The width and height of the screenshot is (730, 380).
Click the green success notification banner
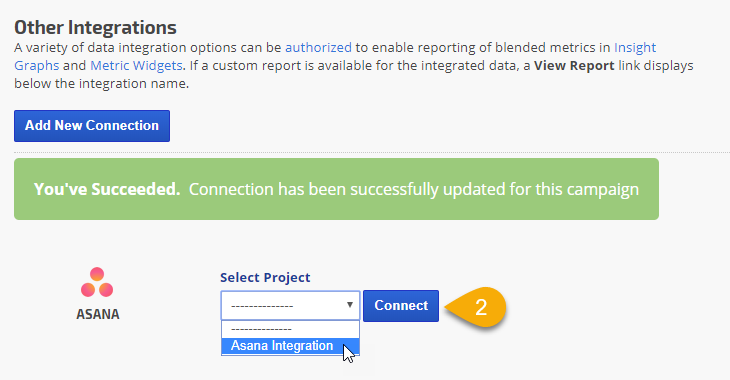tap(336, 189)
